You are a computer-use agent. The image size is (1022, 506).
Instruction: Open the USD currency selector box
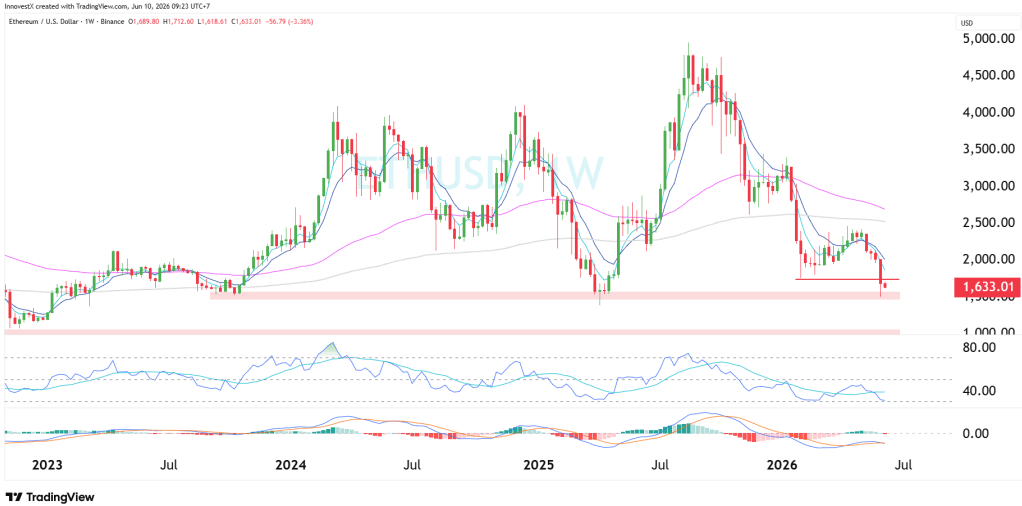tap(968, 23)
